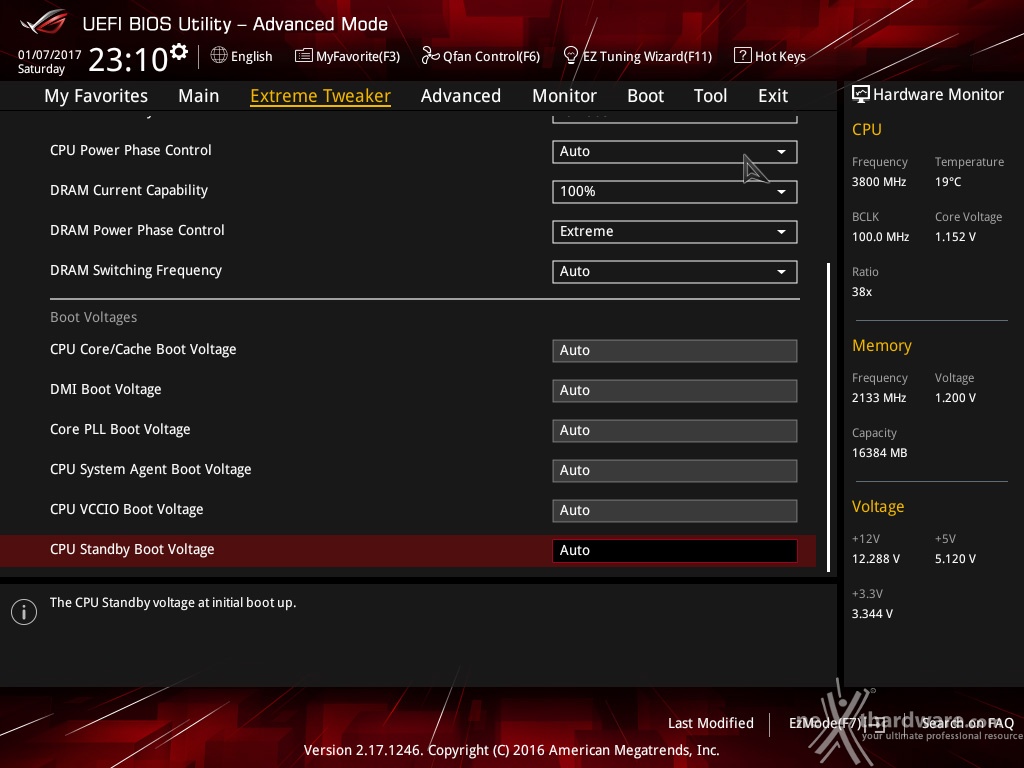Click the Qfan Control fan icon
The image size is (1024, 768).
pyautogui.click(x=430, y=56)
